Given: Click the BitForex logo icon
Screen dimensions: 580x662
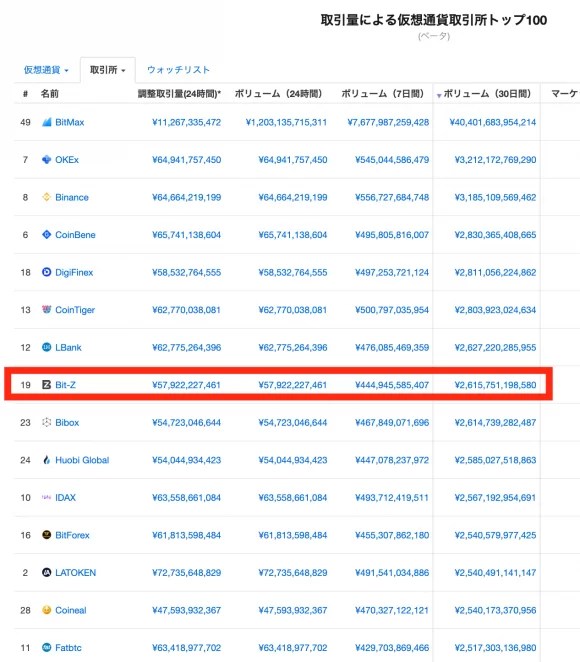Looking at the screenshot, I should (x=46, y=535).
